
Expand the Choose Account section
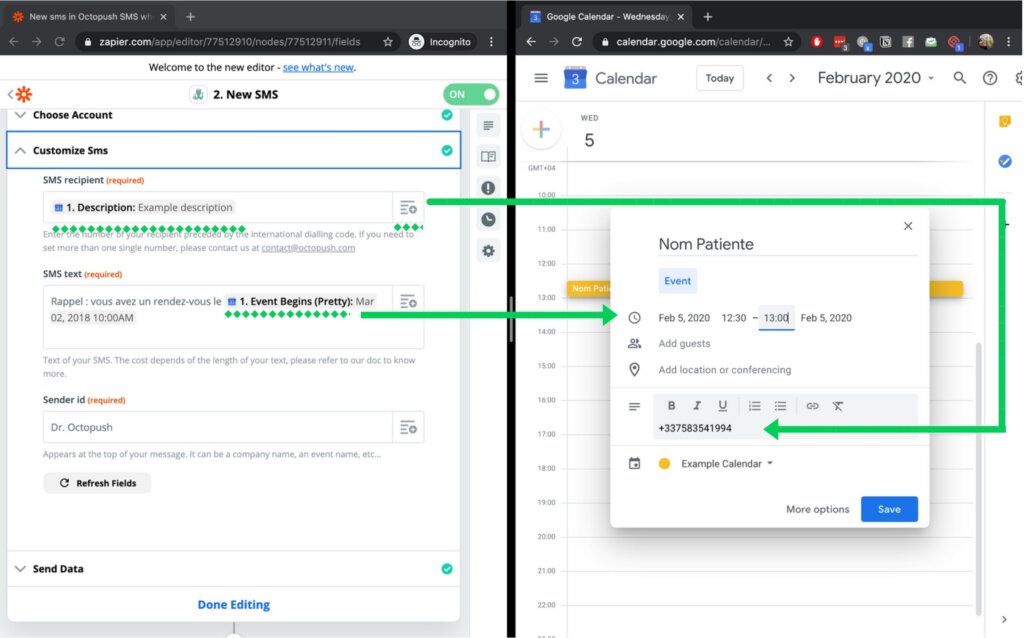tap(233, 115)
